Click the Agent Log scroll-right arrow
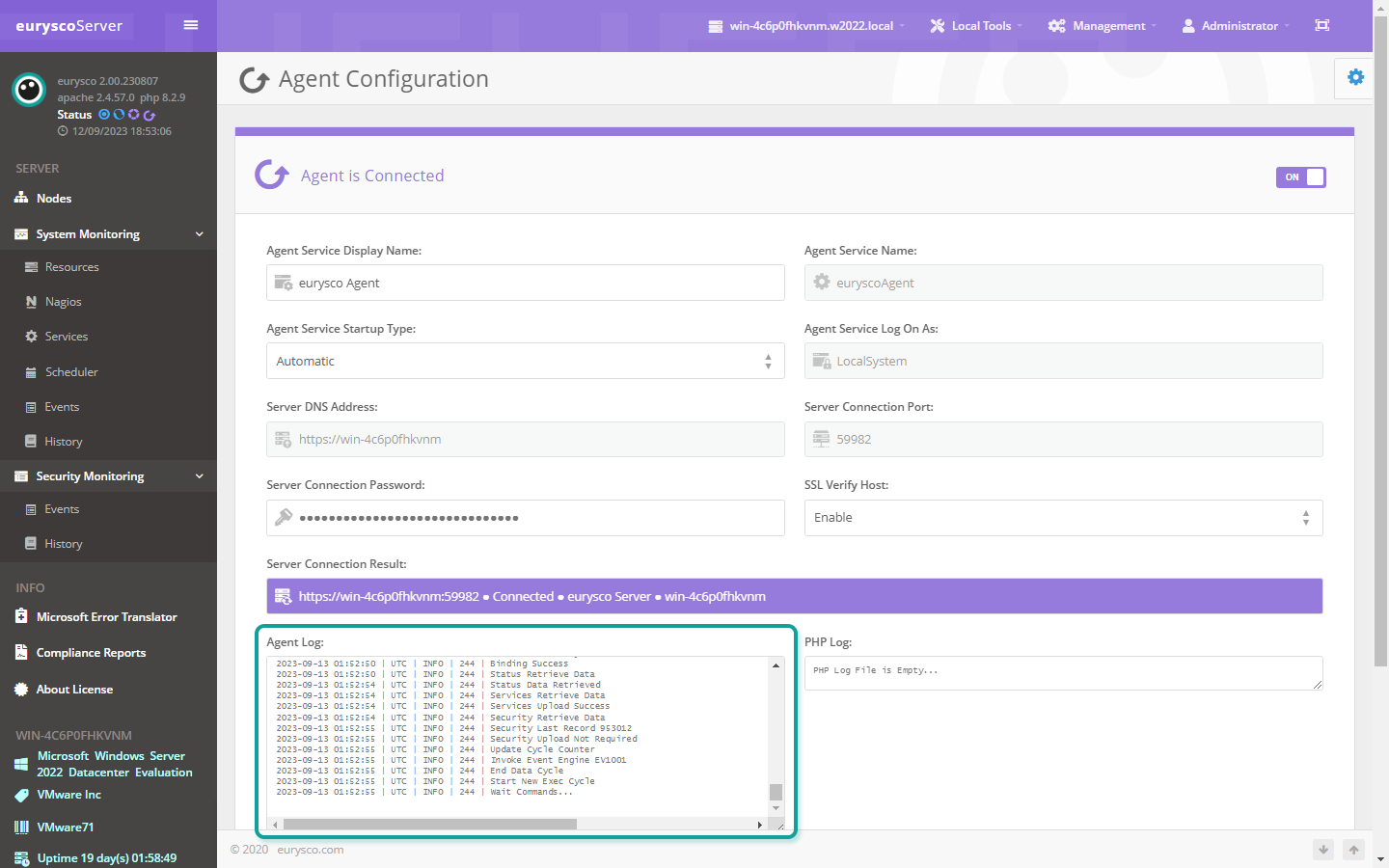 pyautogui.click(x=760, y=825)
